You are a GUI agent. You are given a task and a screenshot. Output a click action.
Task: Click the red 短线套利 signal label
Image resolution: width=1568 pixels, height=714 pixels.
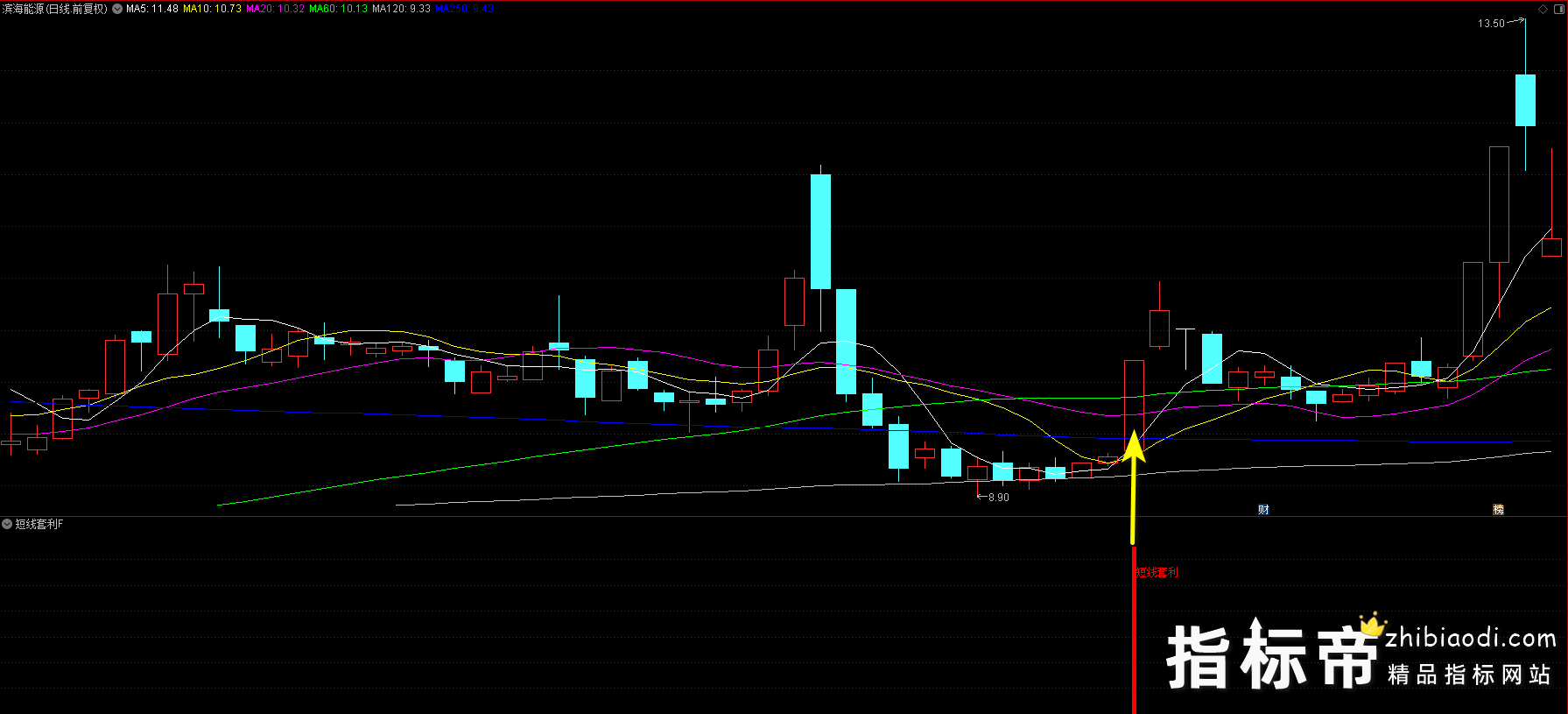pyautogui.click(x=1157, y=572)
